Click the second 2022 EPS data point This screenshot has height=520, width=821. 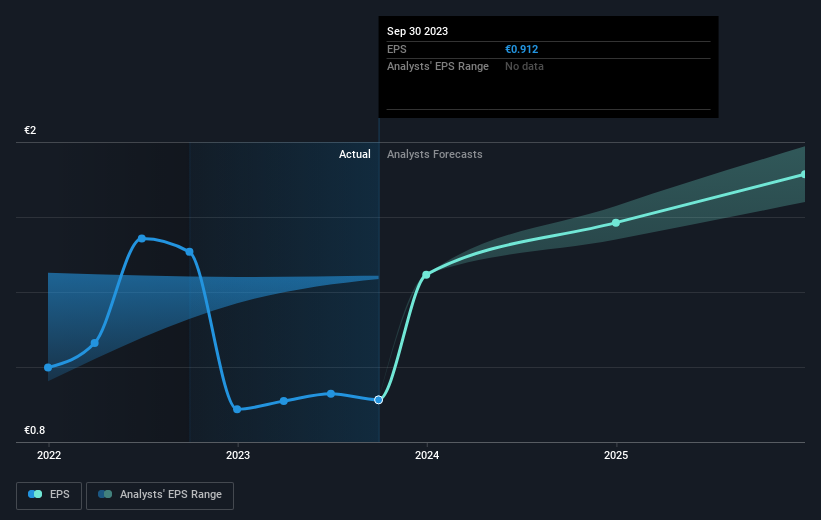pos(95,344)
